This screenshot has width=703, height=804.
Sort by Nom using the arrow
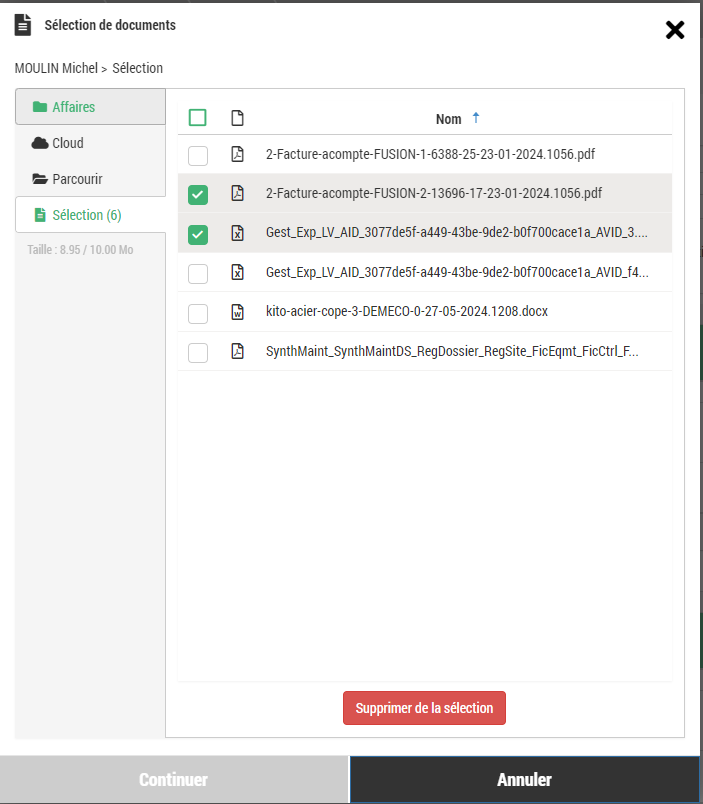476,118
